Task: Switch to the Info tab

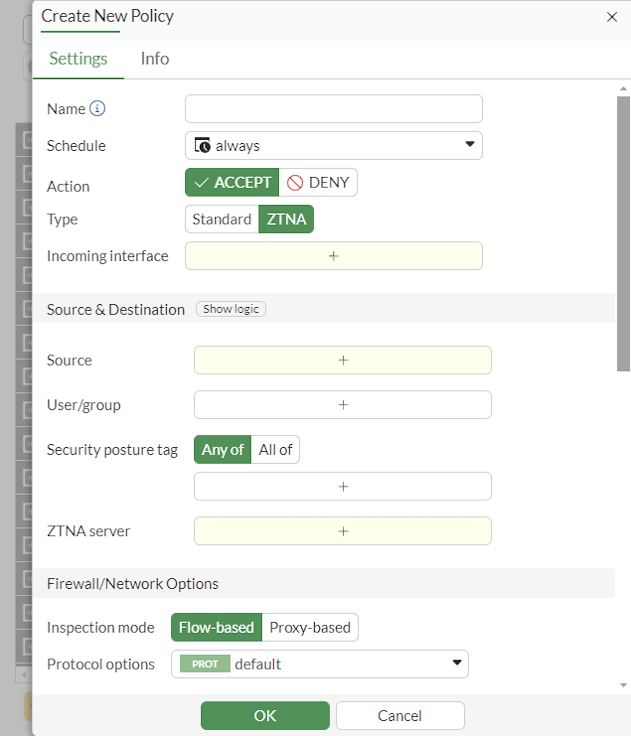Action: [x=155, y=58]
